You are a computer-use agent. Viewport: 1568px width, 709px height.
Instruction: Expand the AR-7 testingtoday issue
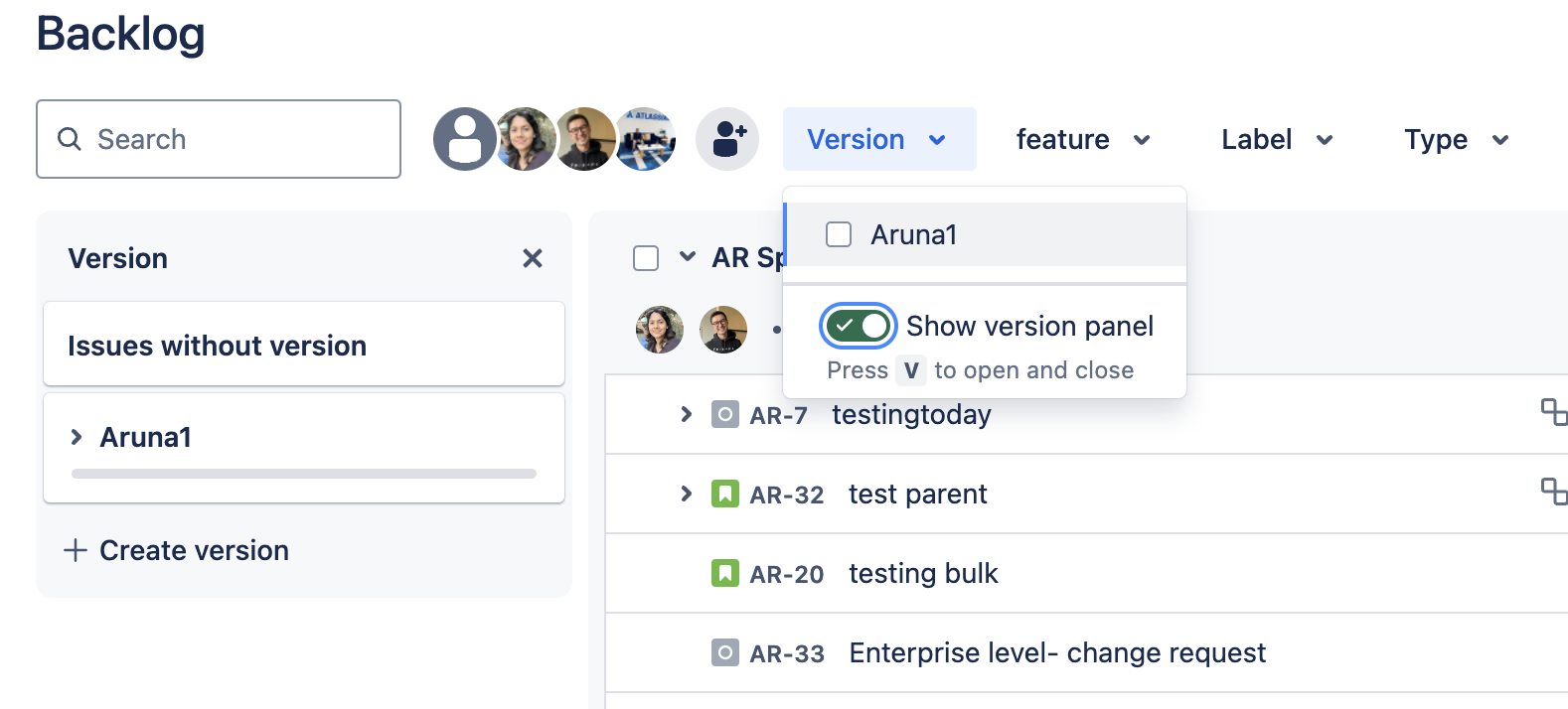[686, 414]
